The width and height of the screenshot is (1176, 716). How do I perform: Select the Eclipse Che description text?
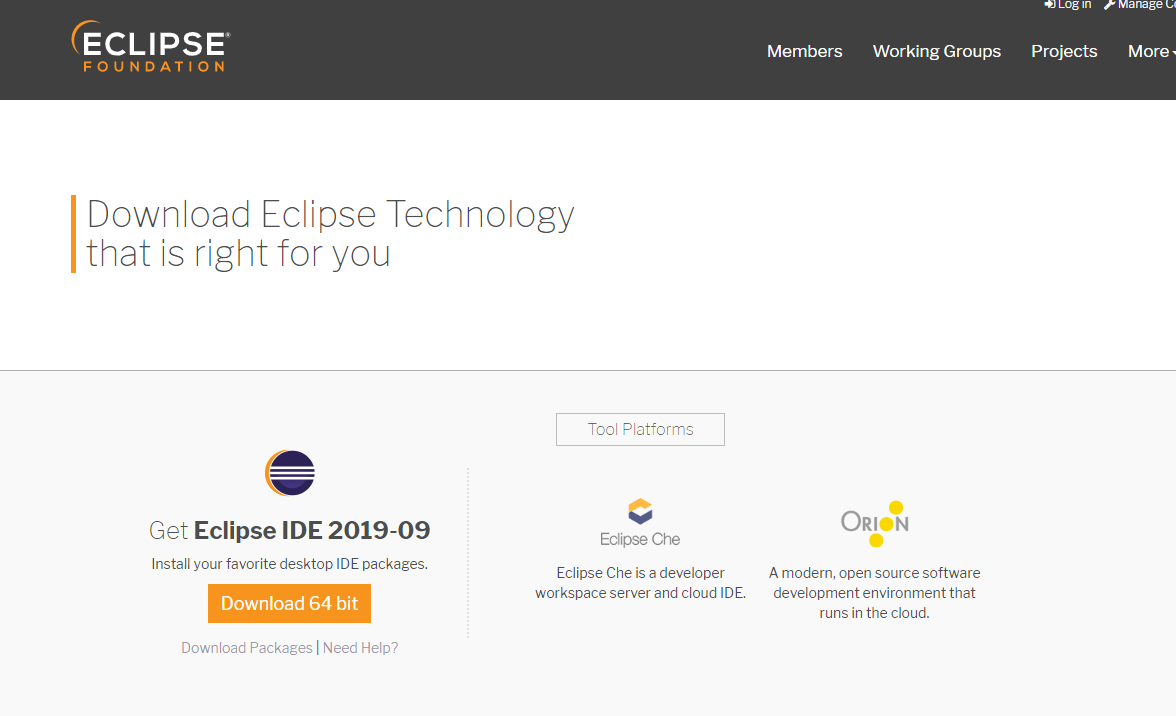click(640, 583)
